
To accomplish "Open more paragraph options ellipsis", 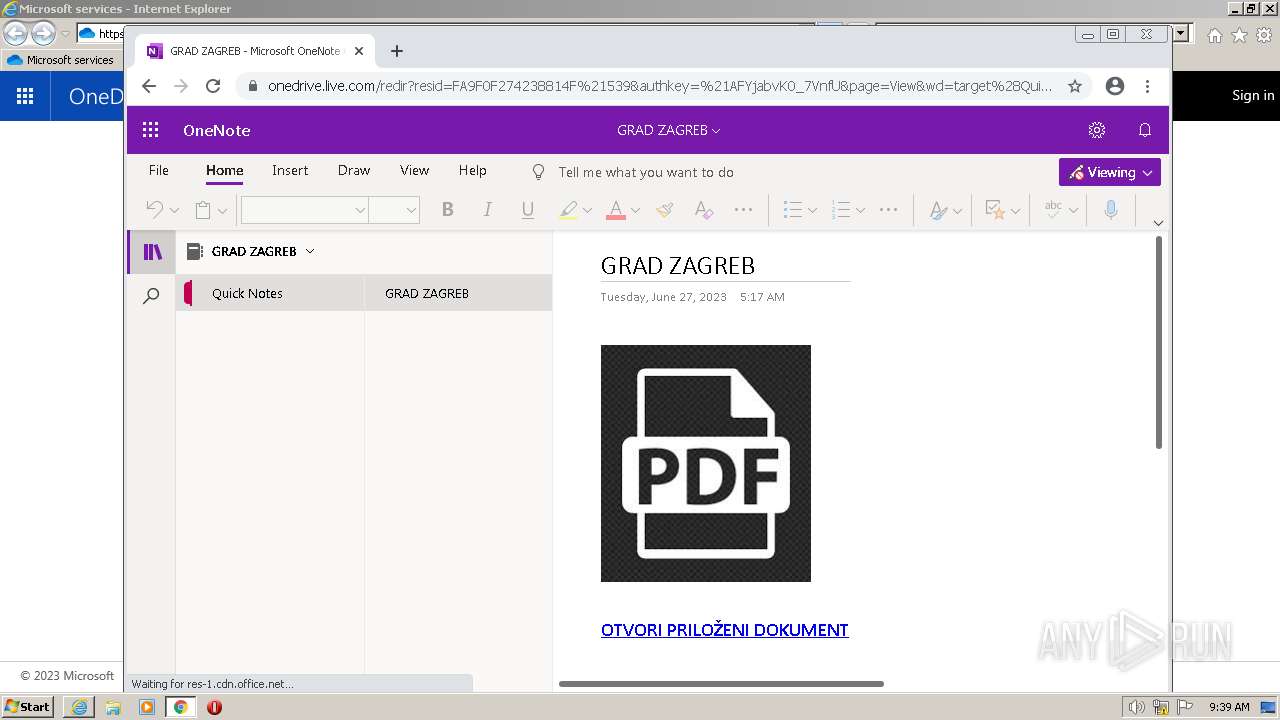I will coord(888,209).
